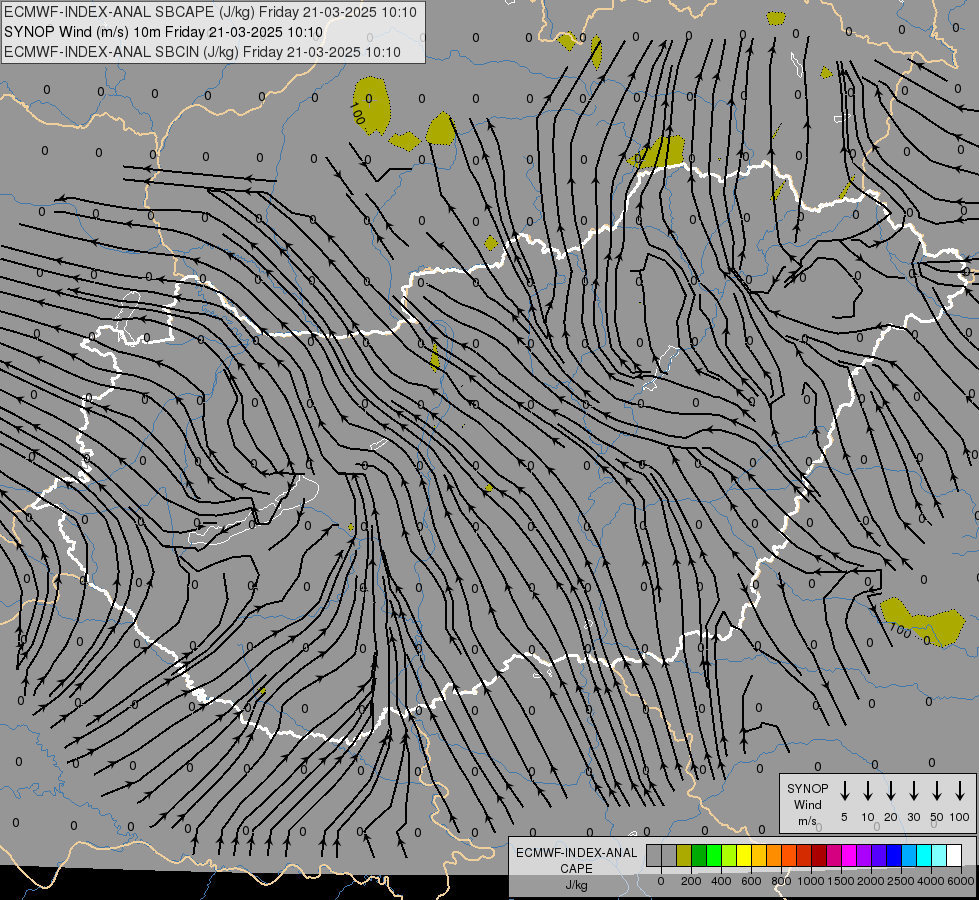This screenshot has width=979, height=900.
Task: Click the 10 m/s wind arrow in legend
Action: pyautogui.click(x=867, y=791)
